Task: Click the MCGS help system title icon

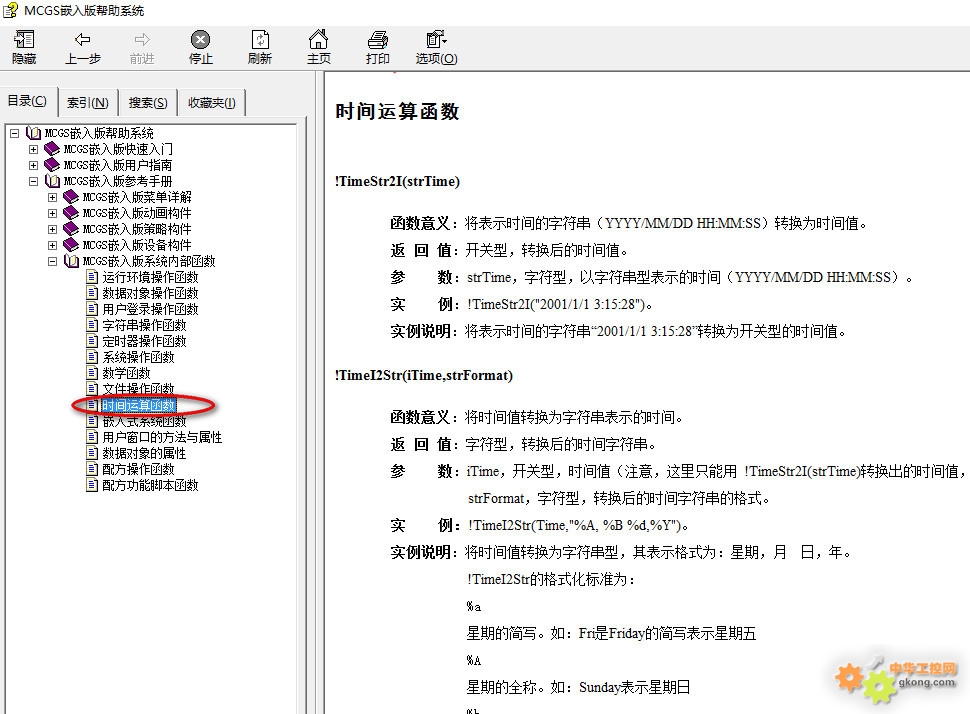Action: (11, 10)
